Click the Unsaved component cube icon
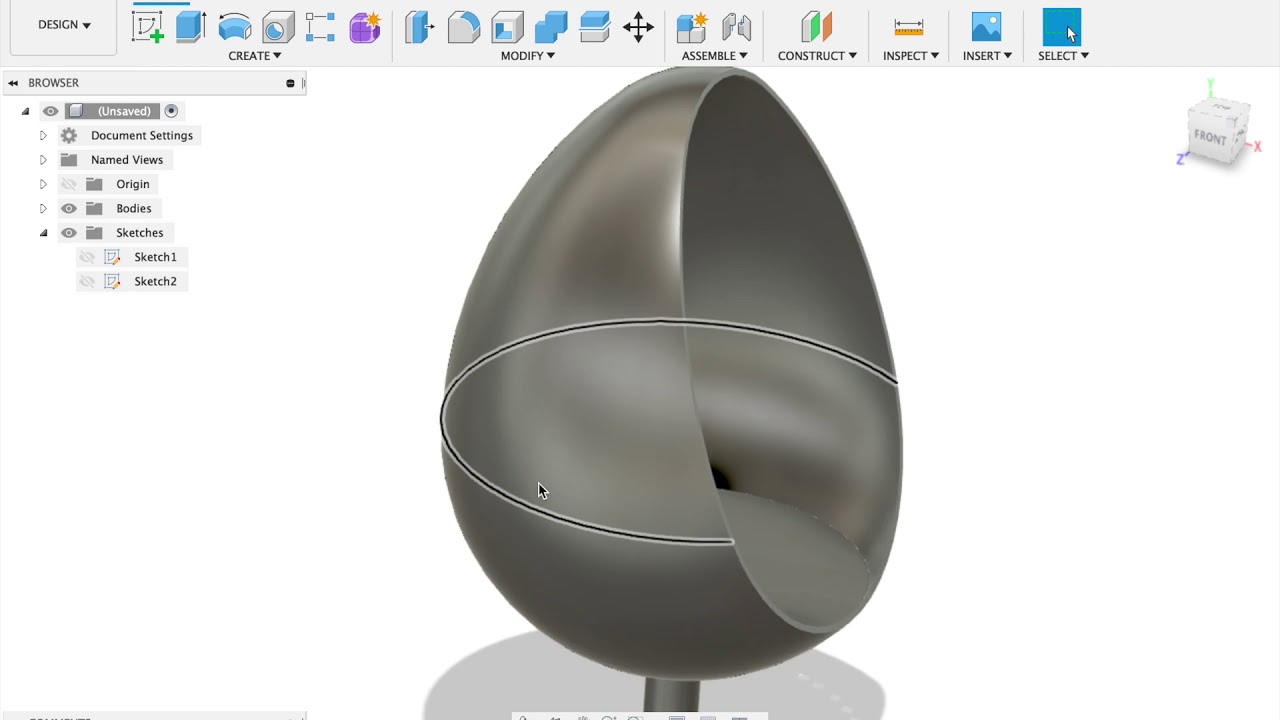The image size is (1280, 720). (x=75, y=111)
